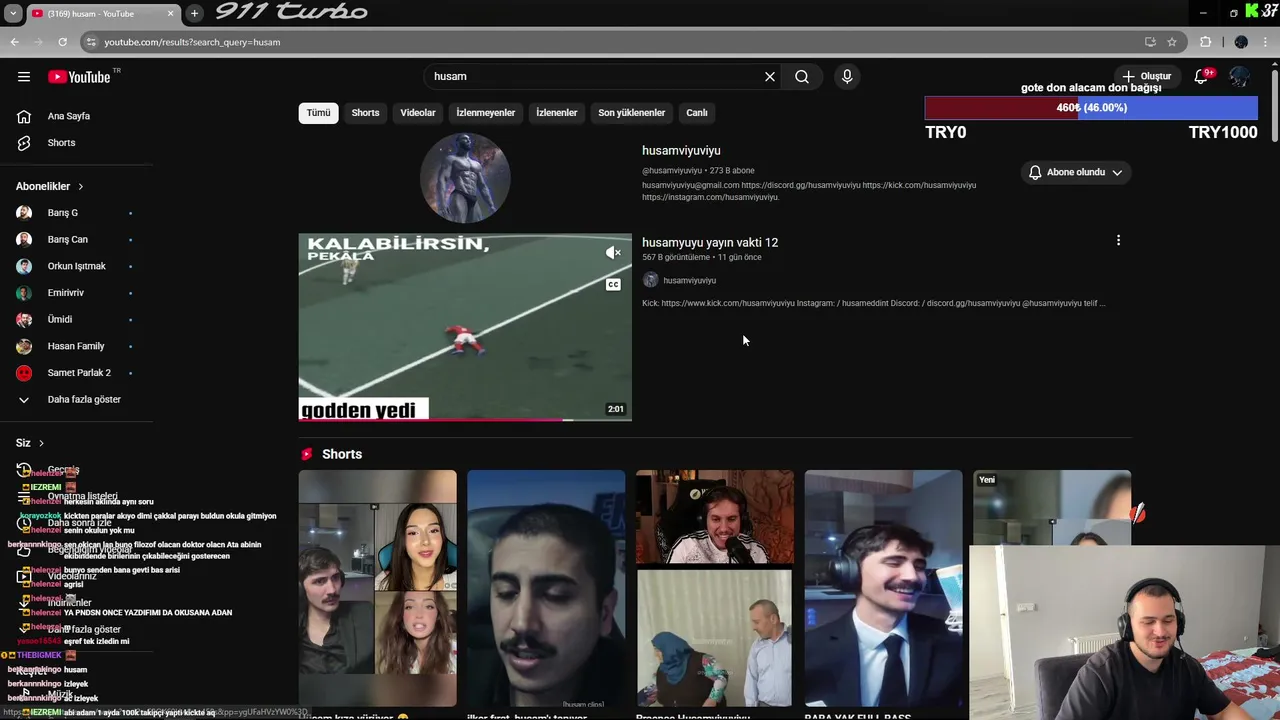Play husamyuyu yayın vakti 12 thumbnail
This screenshot has height=720, width=1280.
tap(465, 327)
